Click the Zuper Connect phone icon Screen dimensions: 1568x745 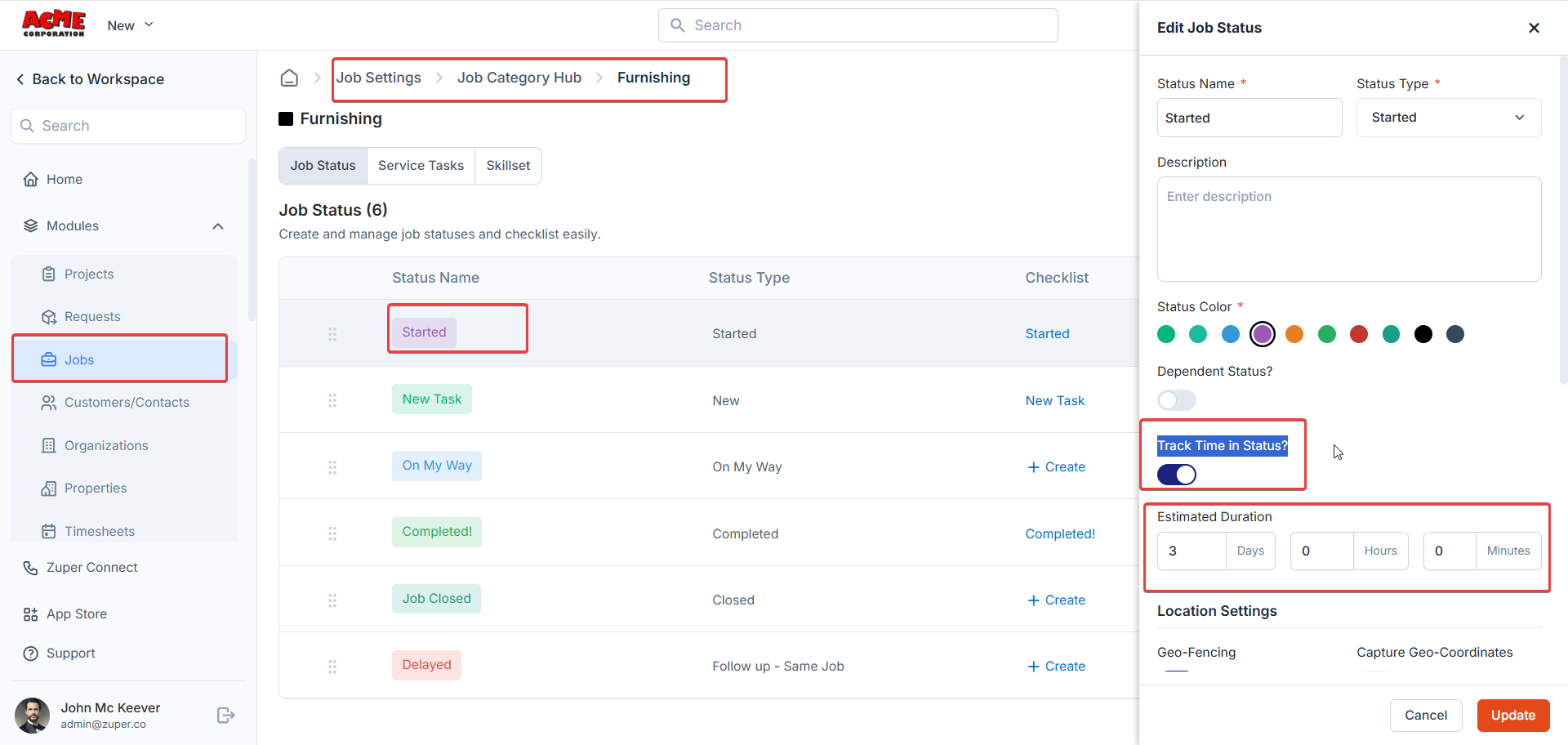pos(31,568)
